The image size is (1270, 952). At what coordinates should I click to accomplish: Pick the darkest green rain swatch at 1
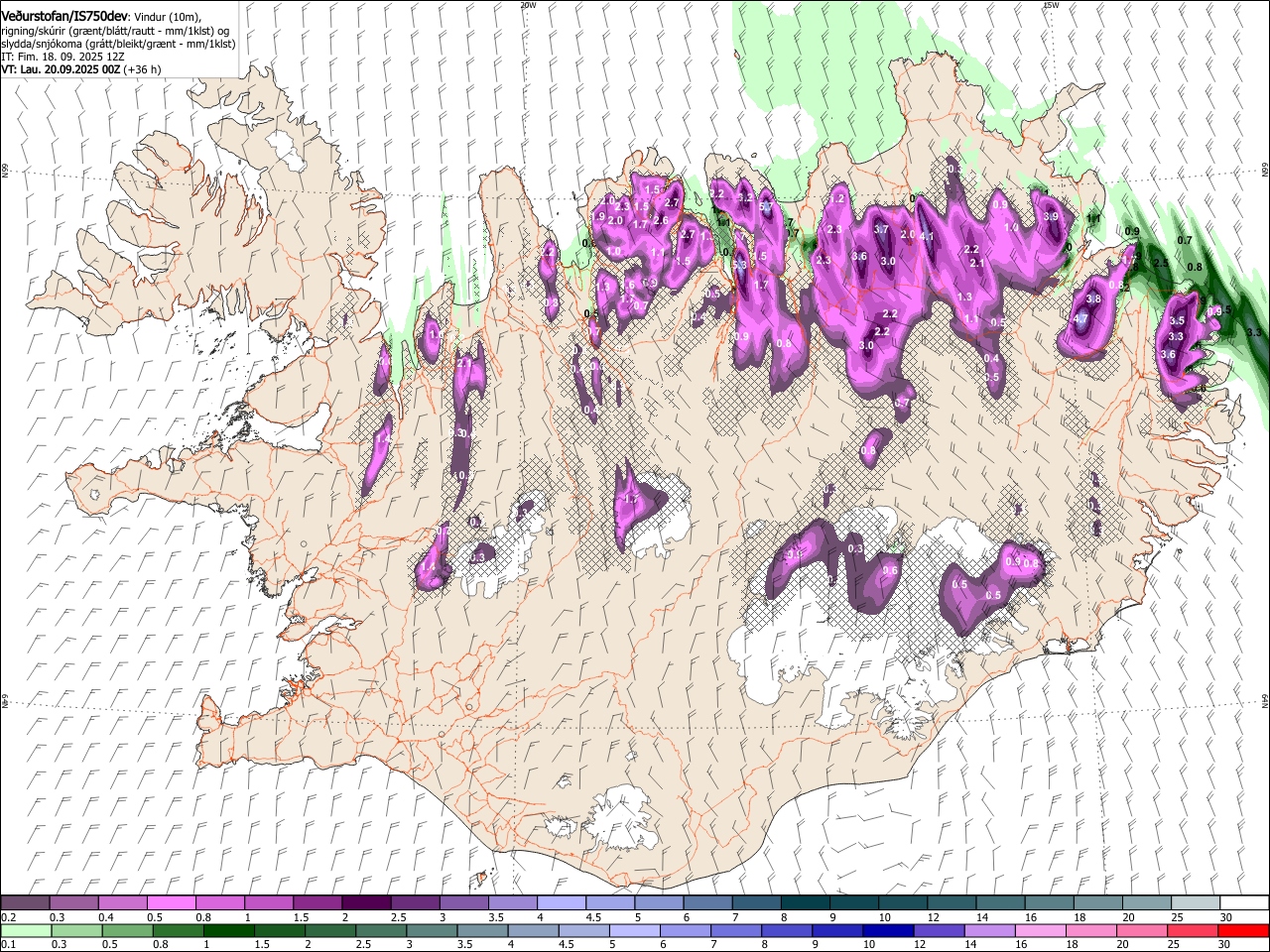pyautogui.click(x=228, y=930)
